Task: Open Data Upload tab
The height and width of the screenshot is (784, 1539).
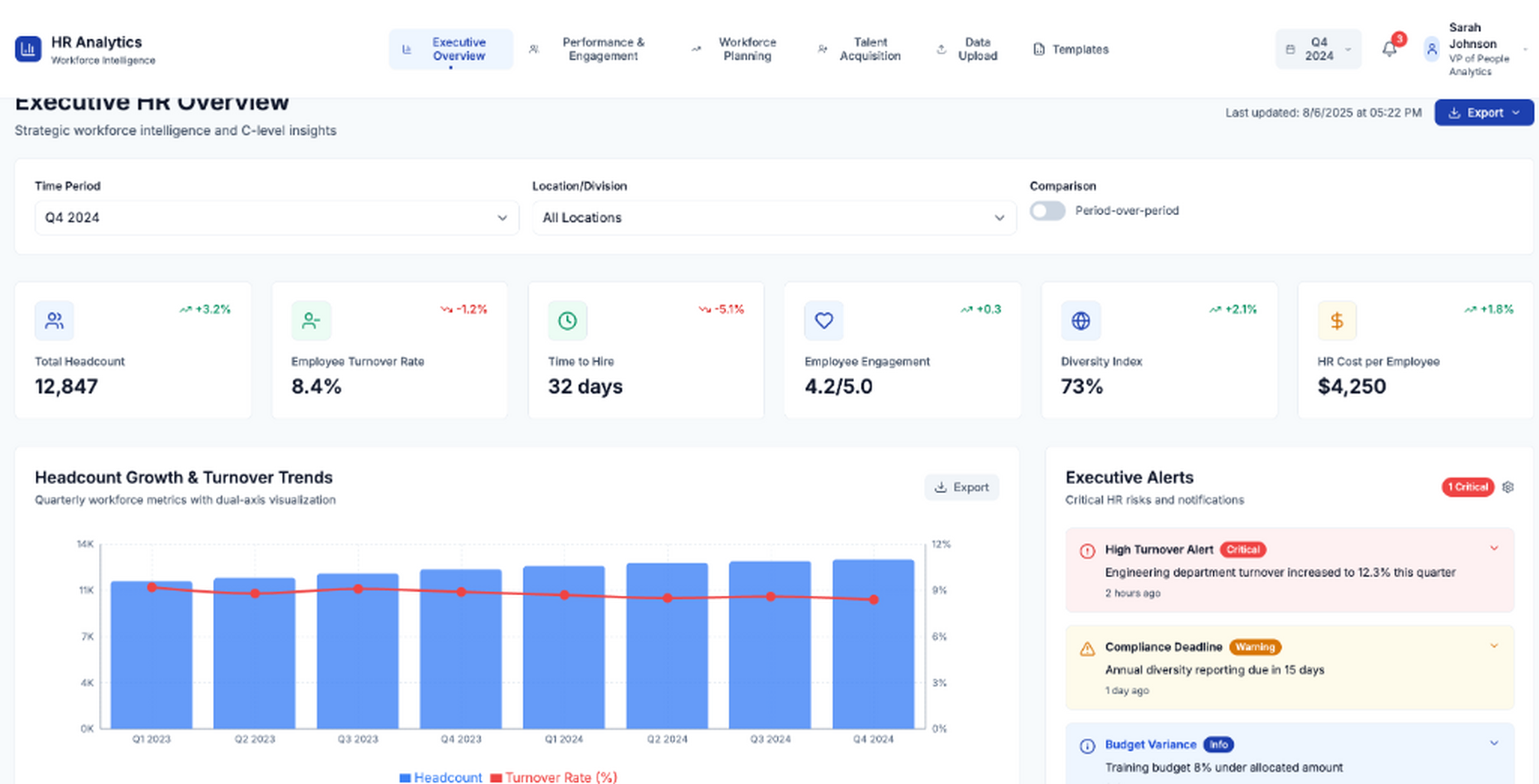Action: point(967,49)
